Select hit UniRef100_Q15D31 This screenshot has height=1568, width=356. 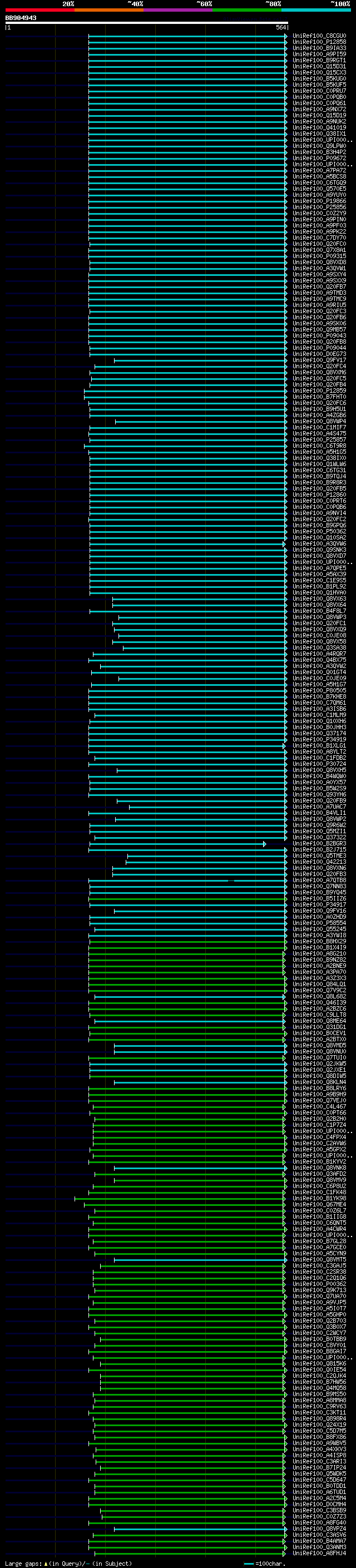[x=319, y=66]
